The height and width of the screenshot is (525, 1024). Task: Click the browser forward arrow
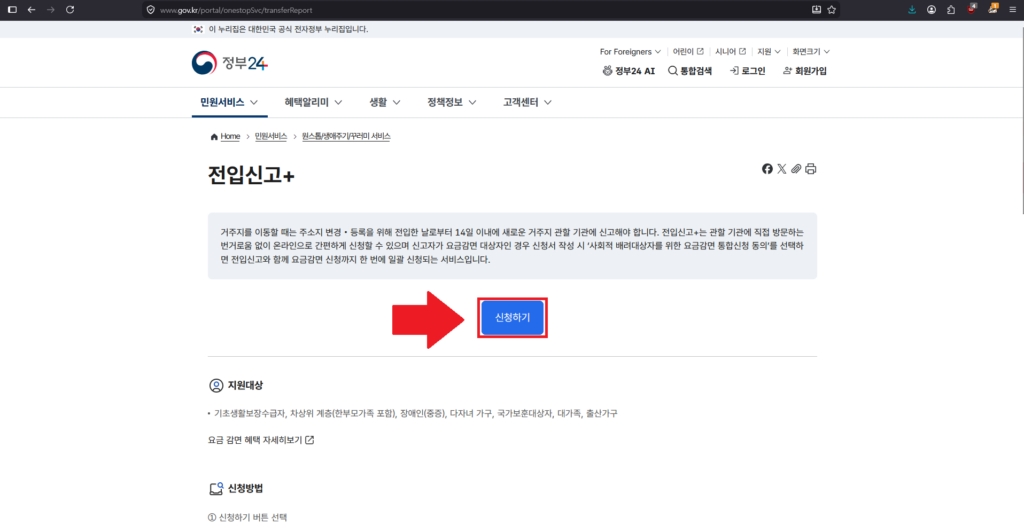pos(50,10)
